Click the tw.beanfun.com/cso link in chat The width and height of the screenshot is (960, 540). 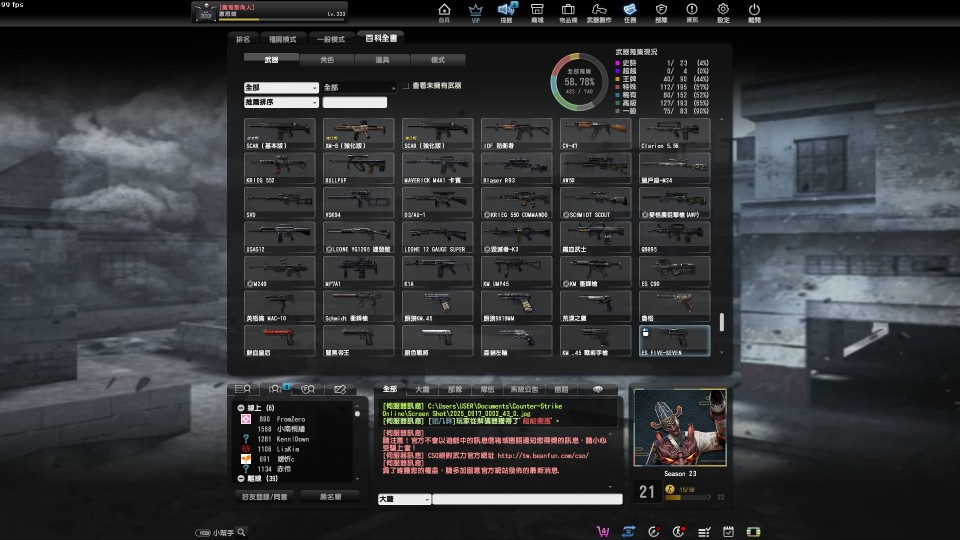[x=543, y=456]
